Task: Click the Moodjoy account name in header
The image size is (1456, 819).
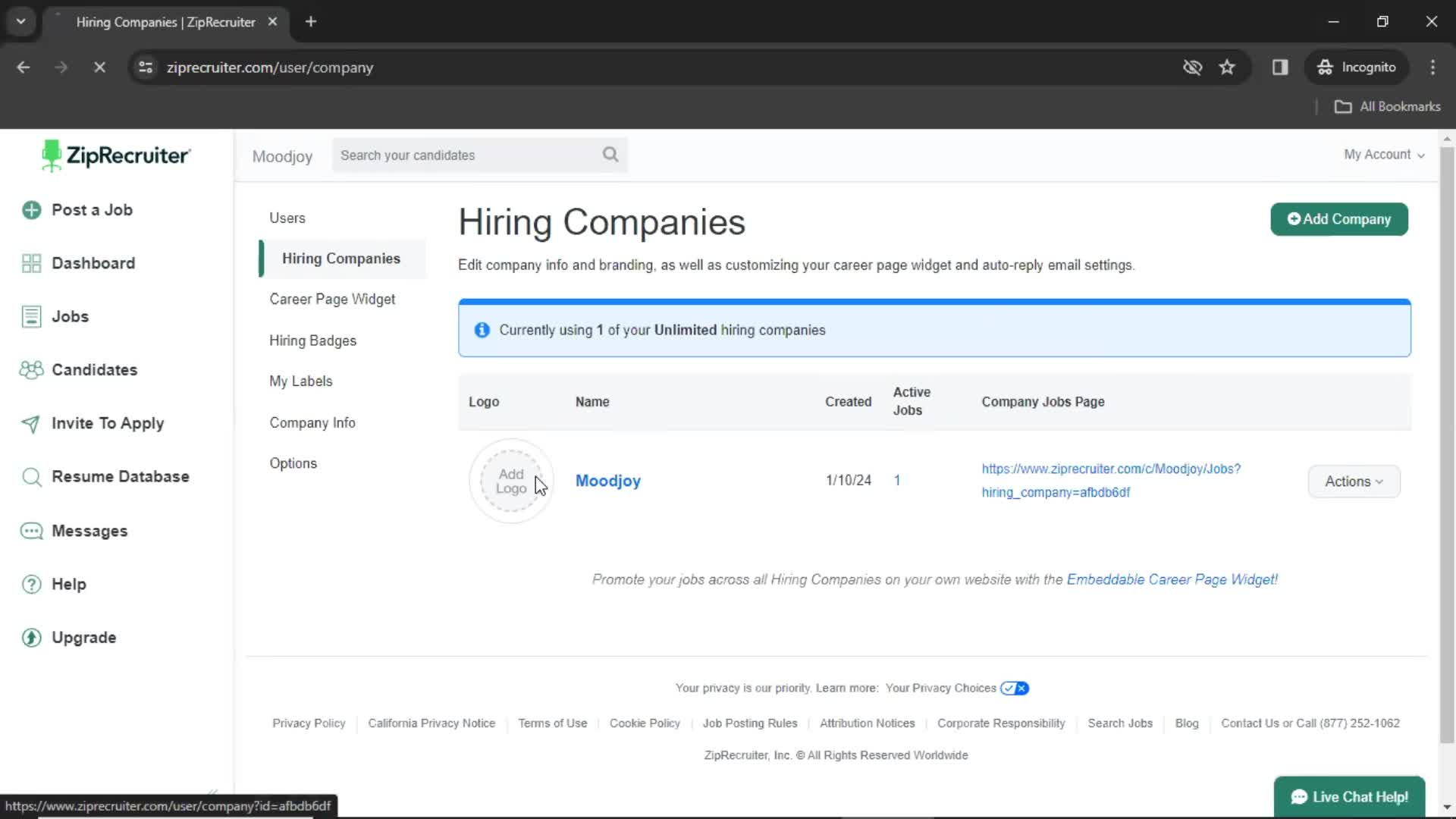Action: (282, 156)
